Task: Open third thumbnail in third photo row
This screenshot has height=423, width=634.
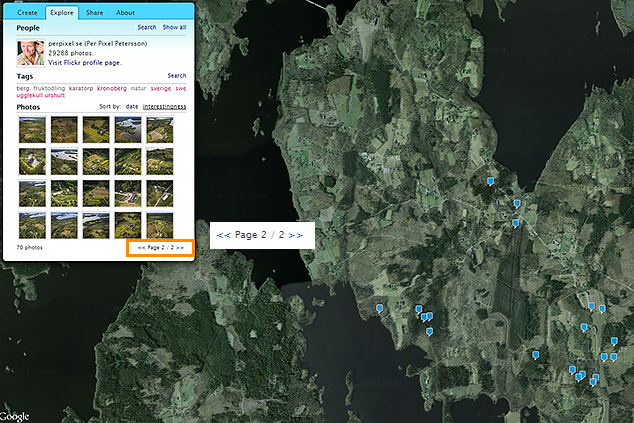Action: coord(96,193)
